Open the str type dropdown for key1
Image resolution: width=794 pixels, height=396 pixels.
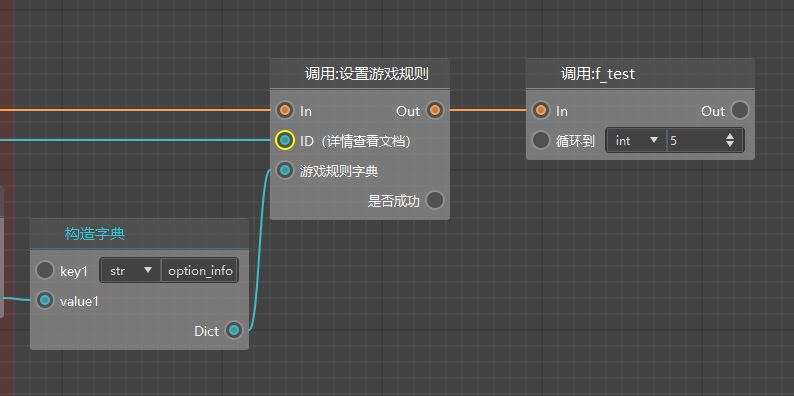coord(131,271)
